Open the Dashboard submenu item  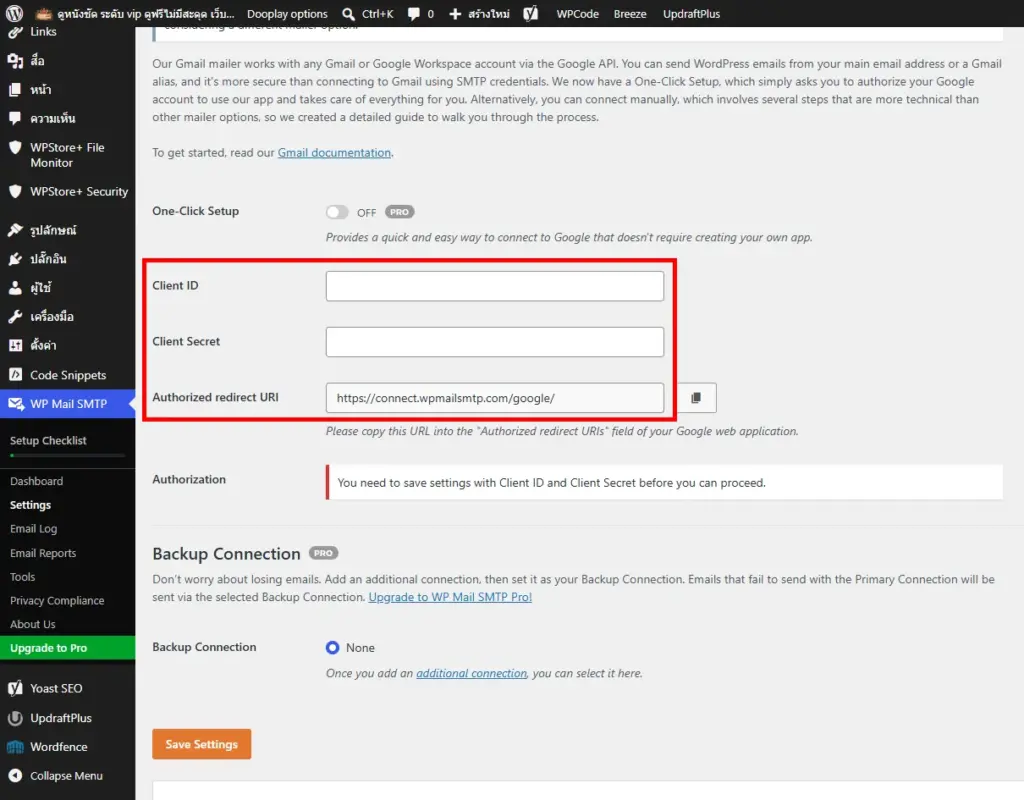click(x=37, y=481)
